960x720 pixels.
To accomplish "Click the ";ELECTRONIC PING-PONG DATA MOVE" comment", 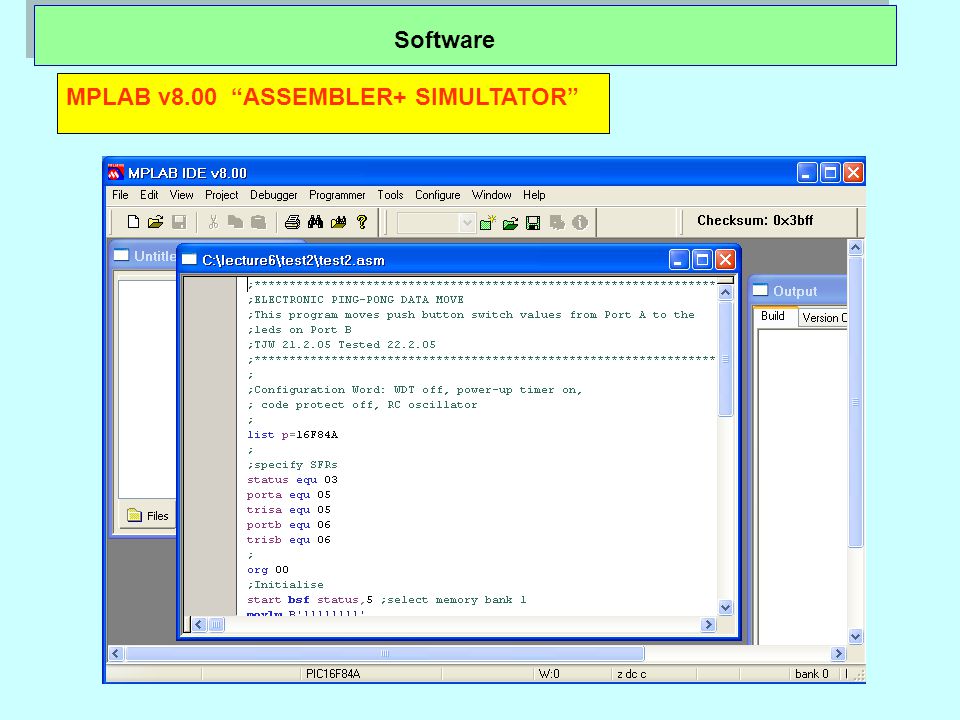I will point(356,299).
